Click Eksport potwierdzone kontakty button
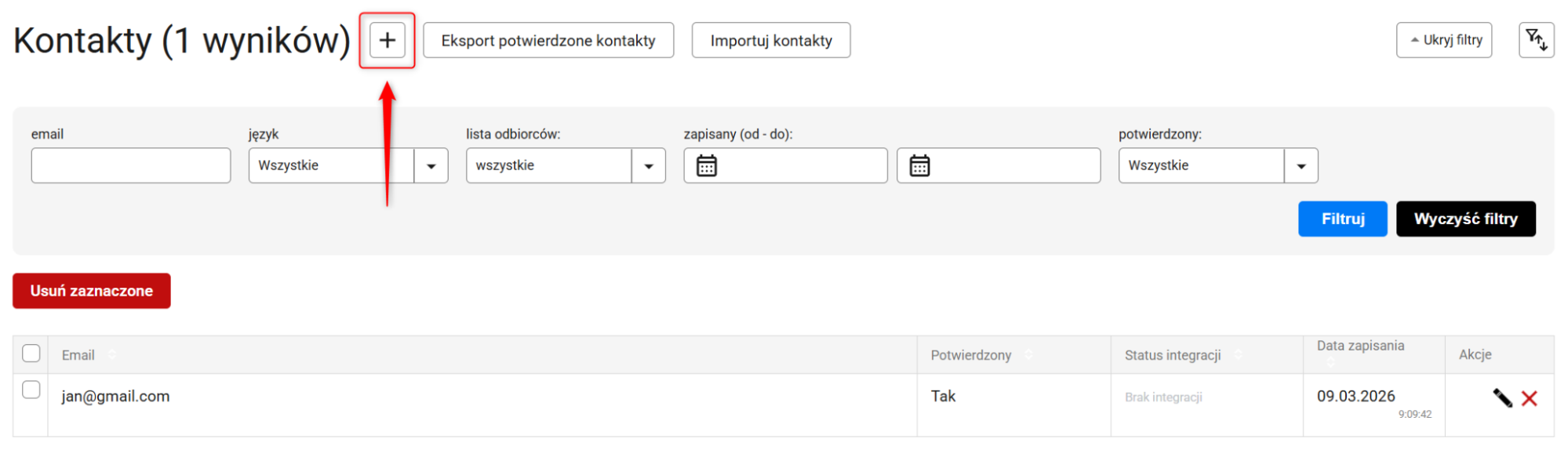Screen dimensions: 1568x450 point(548,40)
